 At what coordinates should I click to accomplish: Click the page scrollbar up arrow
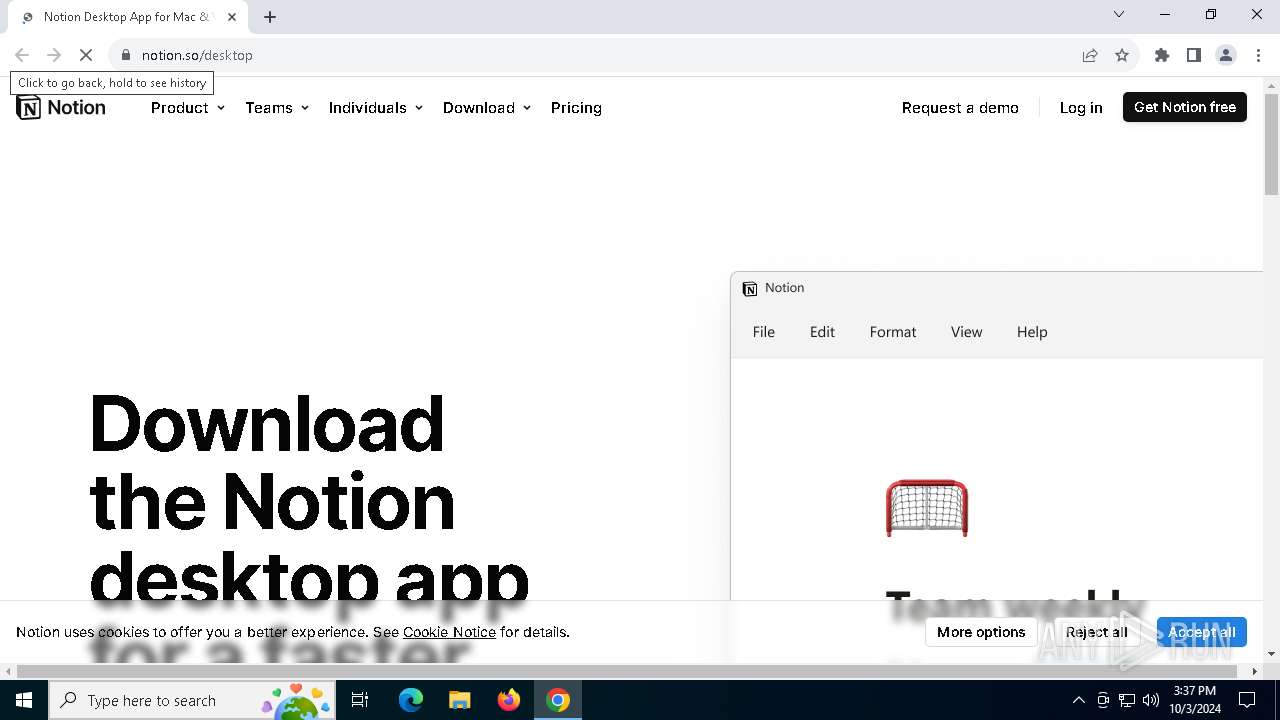[x=1271, y=86]
